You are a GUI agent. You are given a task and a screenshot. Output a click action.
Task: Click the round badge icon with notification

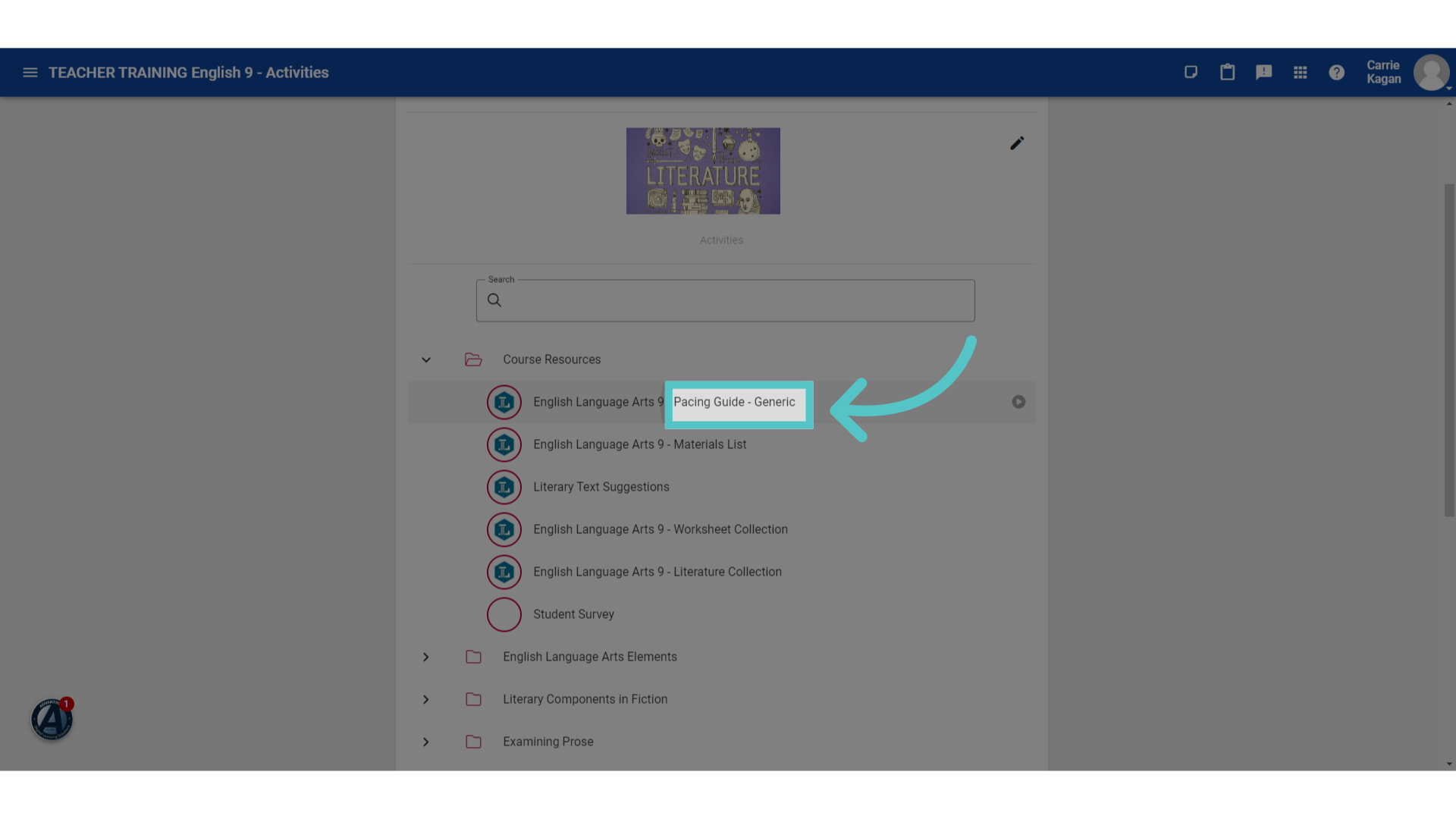(x=52, y=719)
